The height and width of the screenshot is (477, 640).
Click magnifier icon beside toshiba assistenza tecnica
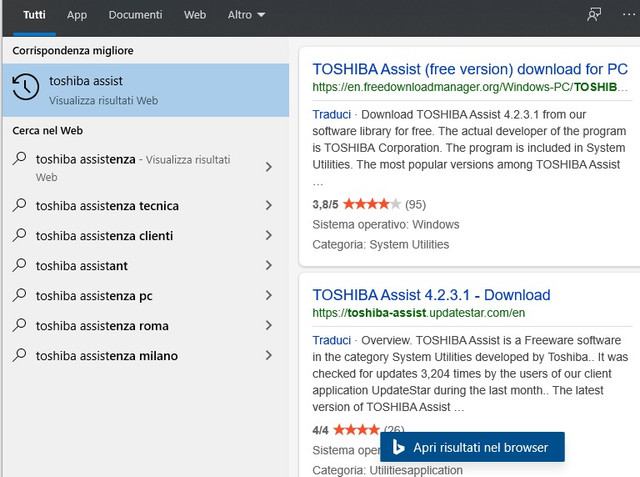coord(19,205)
